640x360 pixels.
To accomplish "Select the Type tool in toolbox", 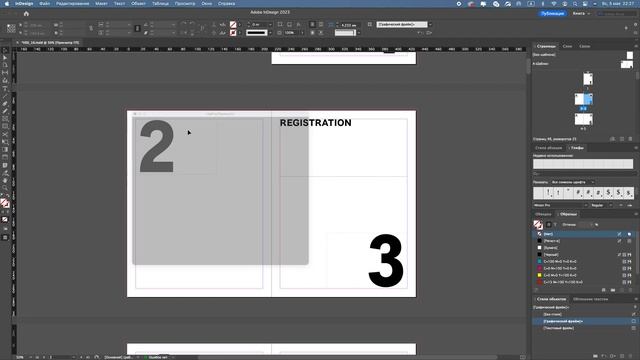I will pos(5,88).
